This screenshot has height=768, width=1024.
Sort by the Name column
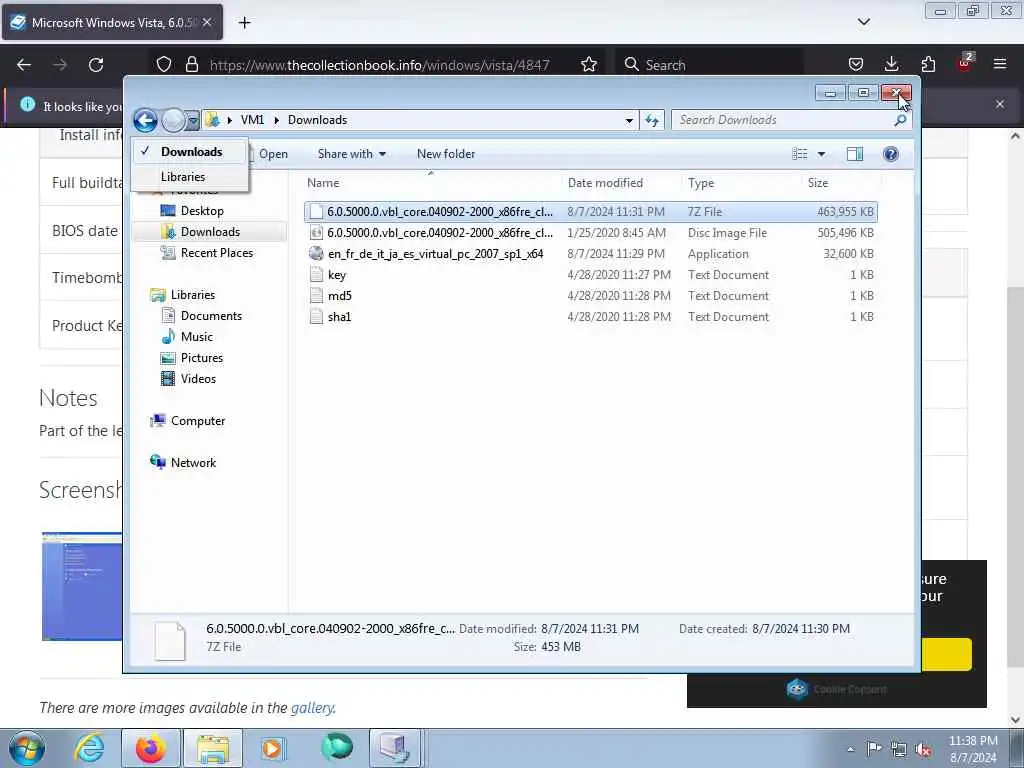[x=431, y=183]
